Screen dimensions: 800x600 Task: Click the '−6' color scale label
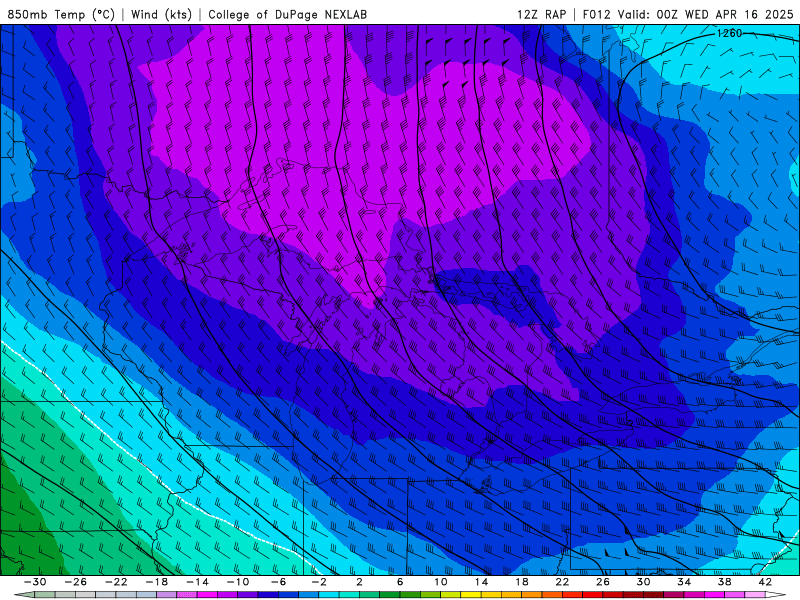(x=279, y=582)
